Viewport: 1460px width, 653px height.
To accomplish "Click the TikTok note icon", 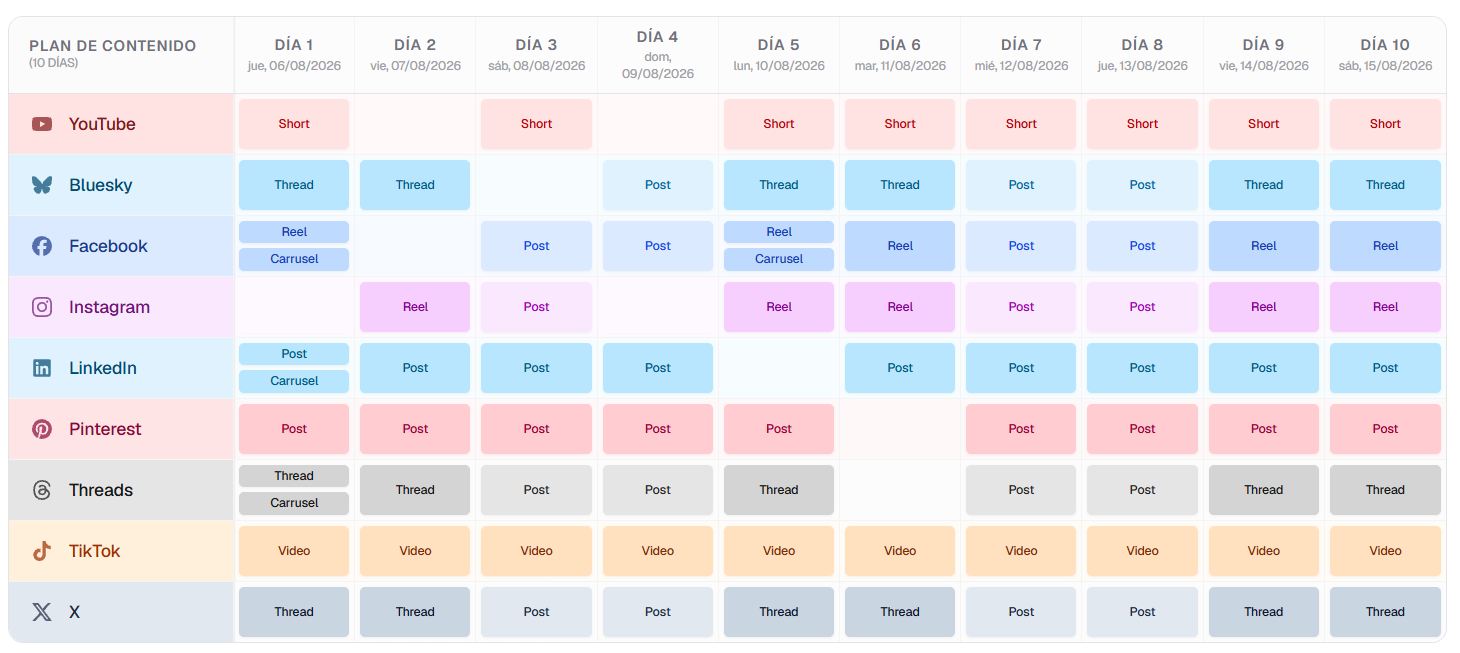I will pos(42,551).
